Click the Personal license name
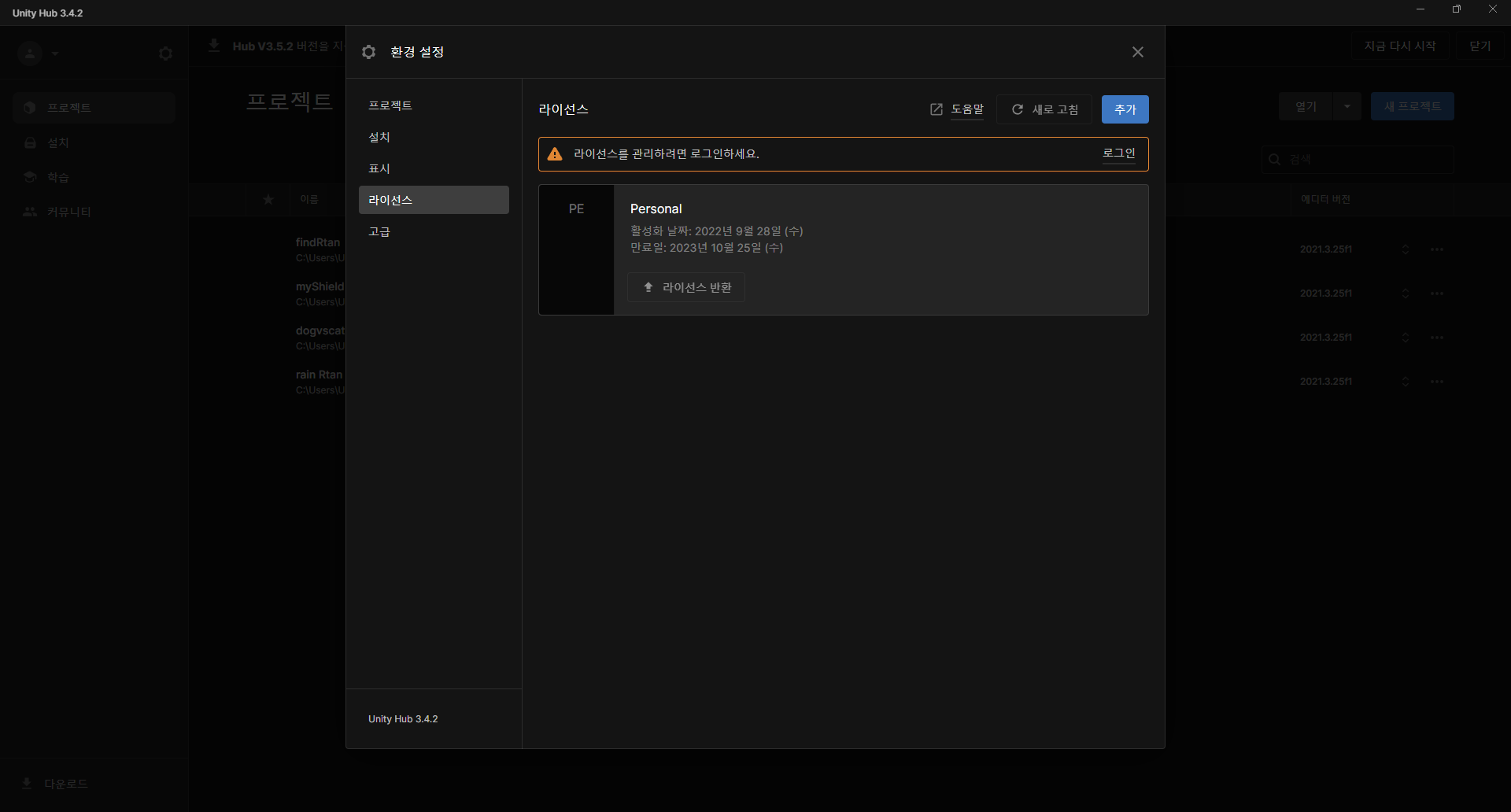The height and width of the screenshot is (812, 1511). tap(656, 209)
